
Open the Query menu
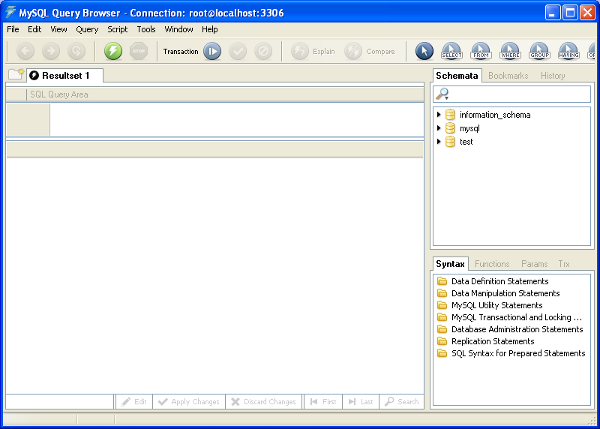point(87,29)
